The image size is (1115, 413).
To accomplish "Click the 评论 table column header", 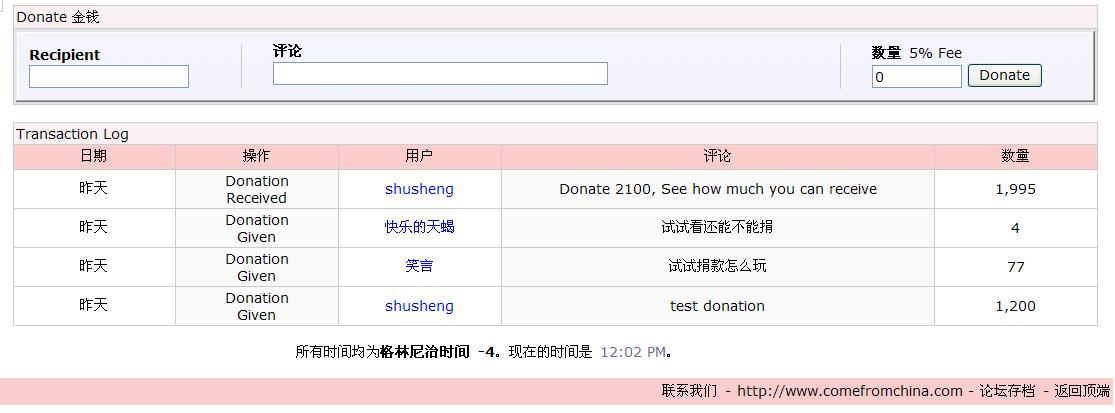I will tap(717, 156).
